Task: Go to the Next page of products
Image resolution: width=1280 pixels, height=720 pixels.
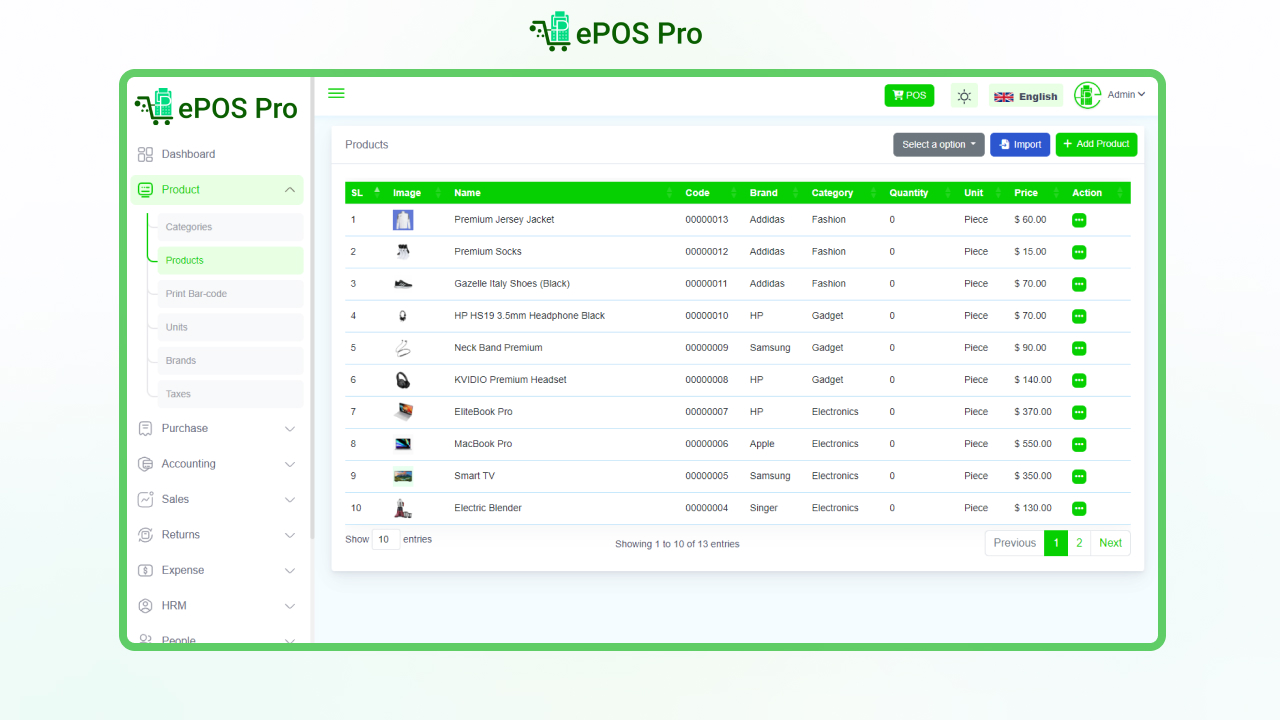Action: click(1110, 543)
